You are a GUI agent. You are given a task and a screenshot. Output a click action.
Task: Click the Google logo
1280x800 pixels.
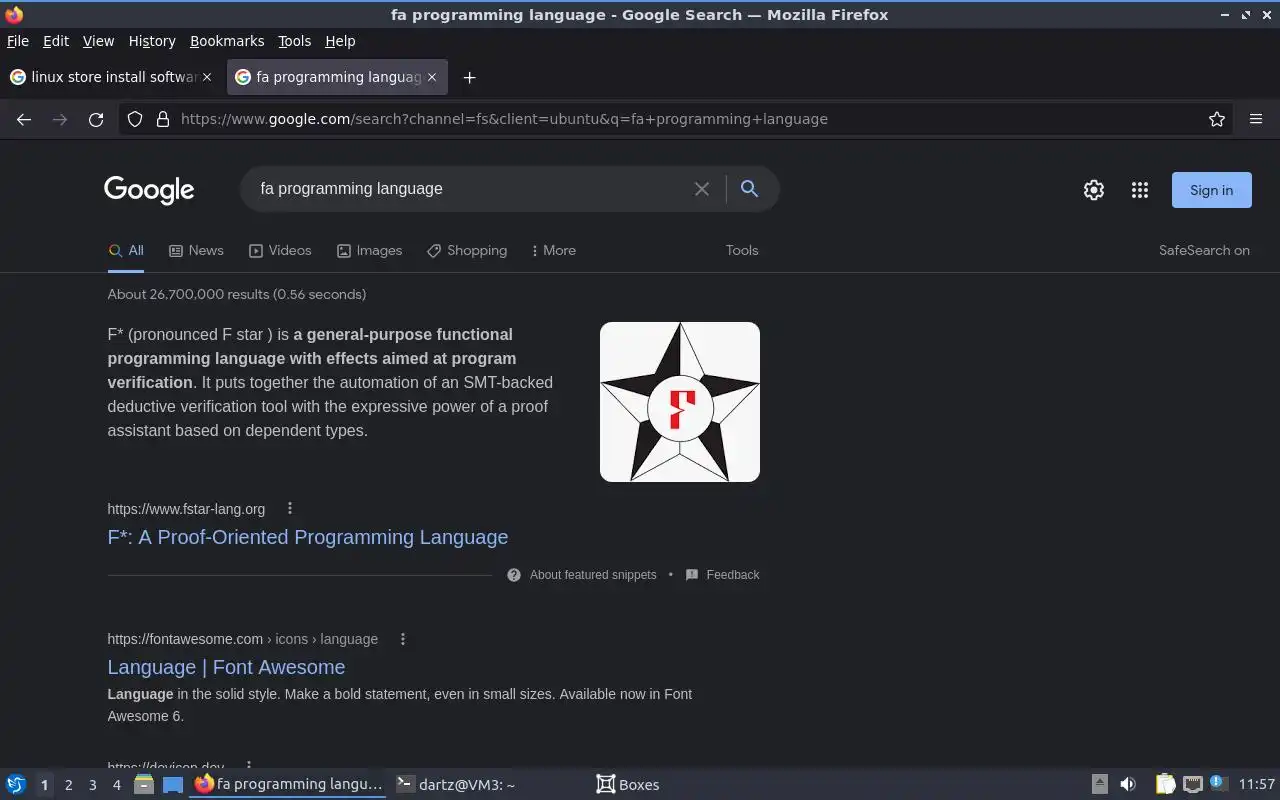pyautogui.click(x=149, y=190)
